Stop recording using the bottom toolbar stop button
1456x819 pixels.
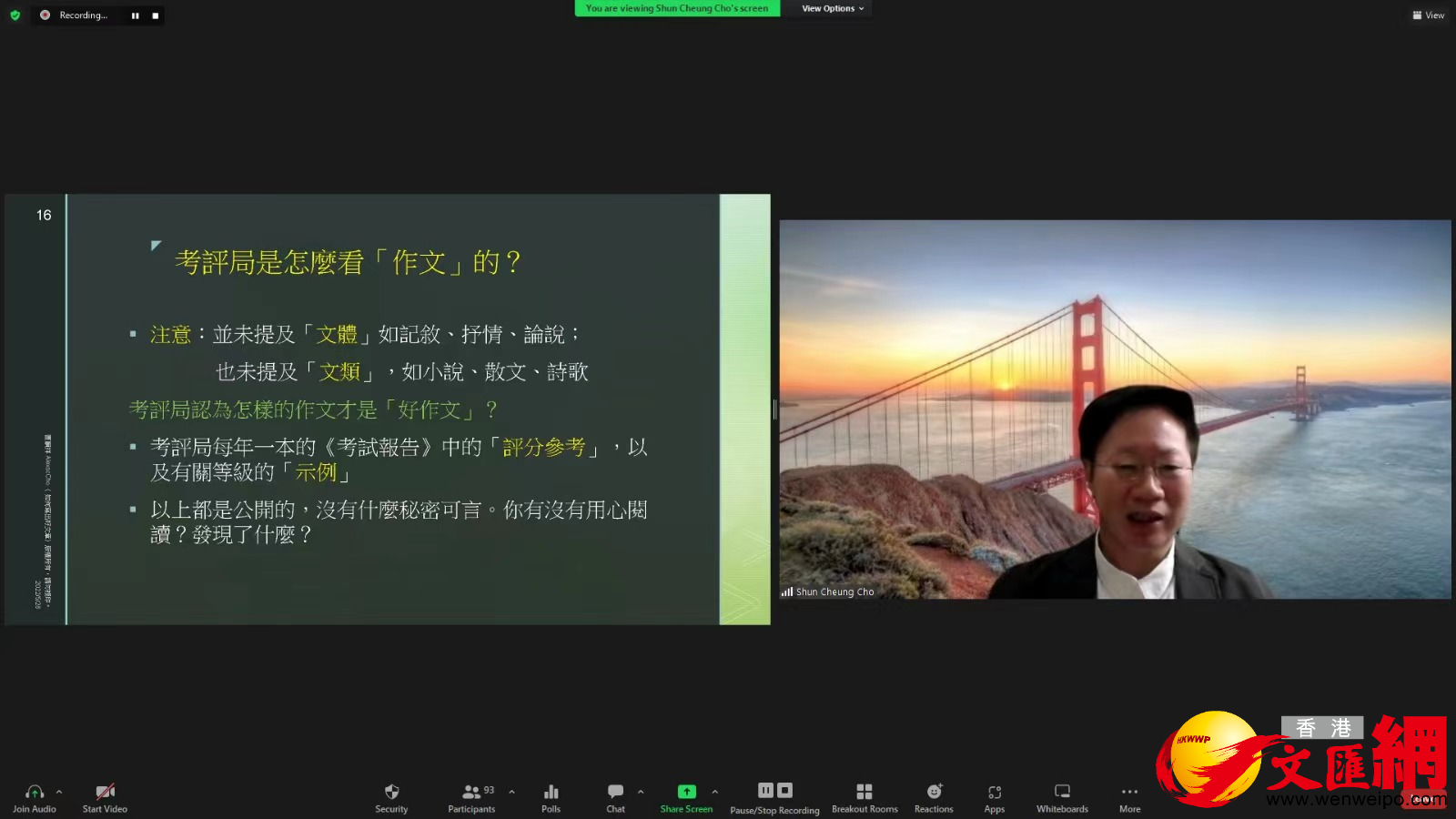(x=785, y=790)
